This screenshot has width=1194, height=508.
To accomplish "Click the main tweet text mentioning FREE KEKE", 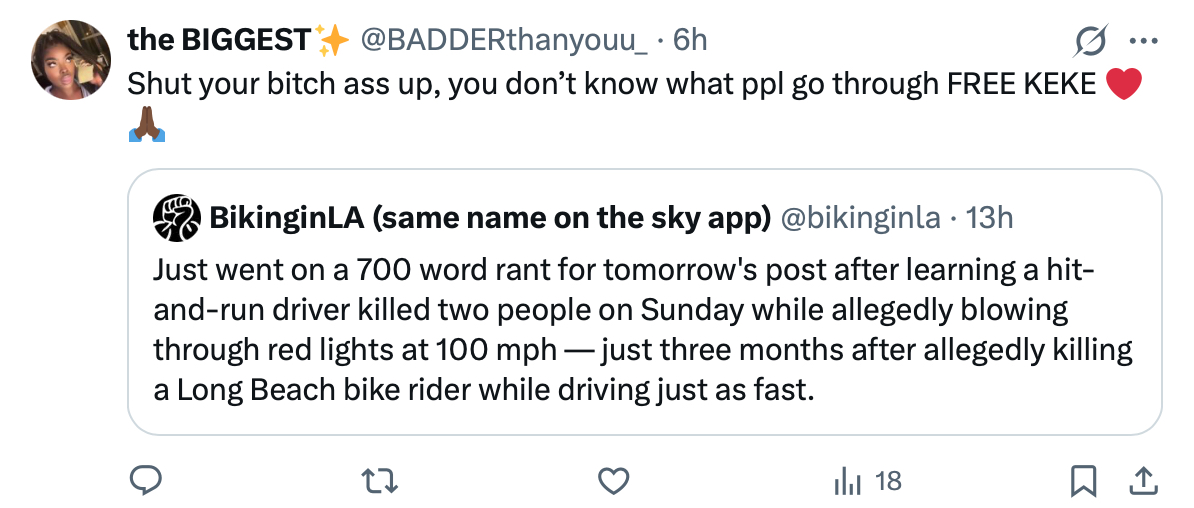I will 611,84.
